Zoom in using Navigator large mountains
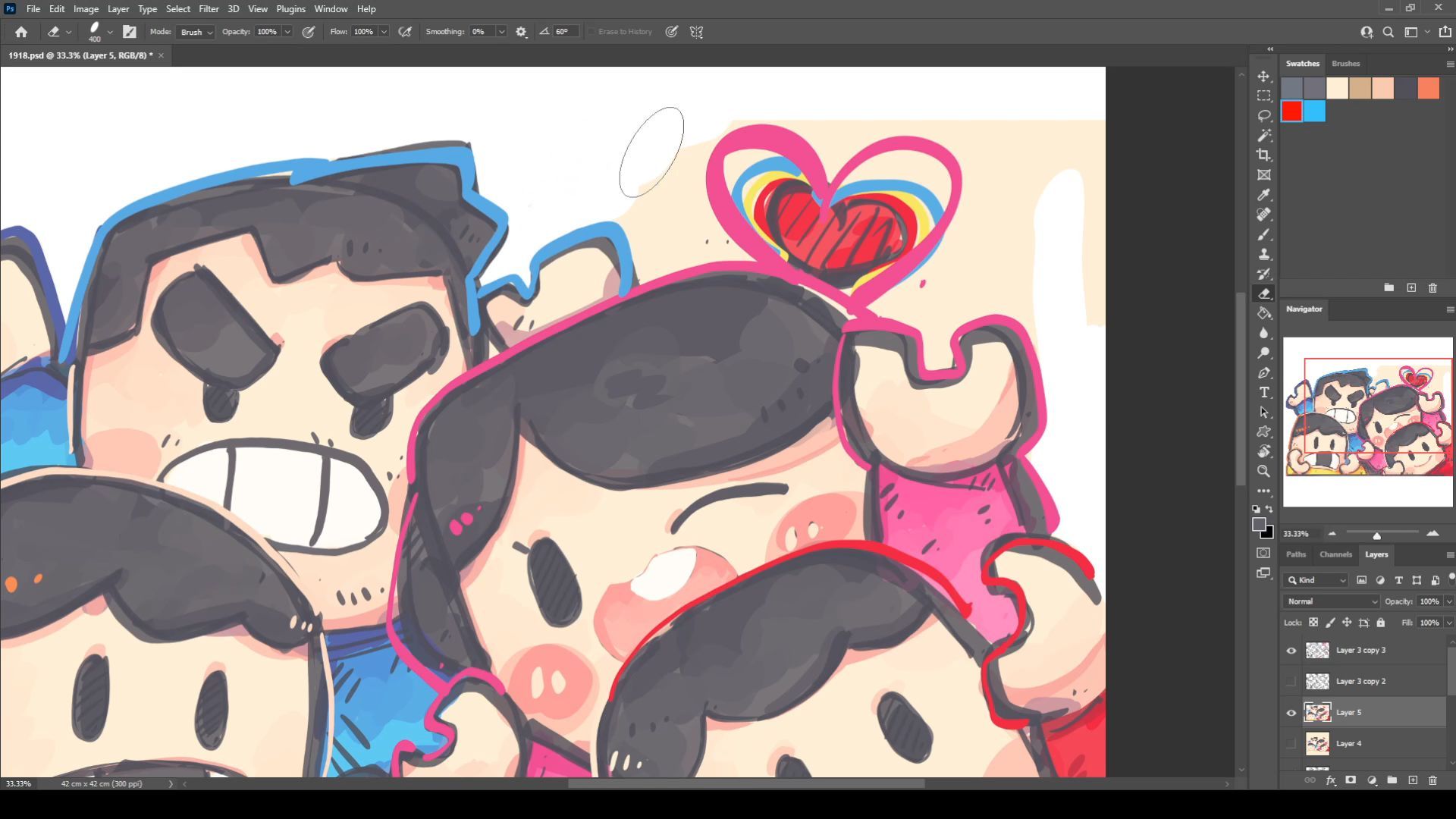The image size is (1456, 819). [x=1432, y=534]
